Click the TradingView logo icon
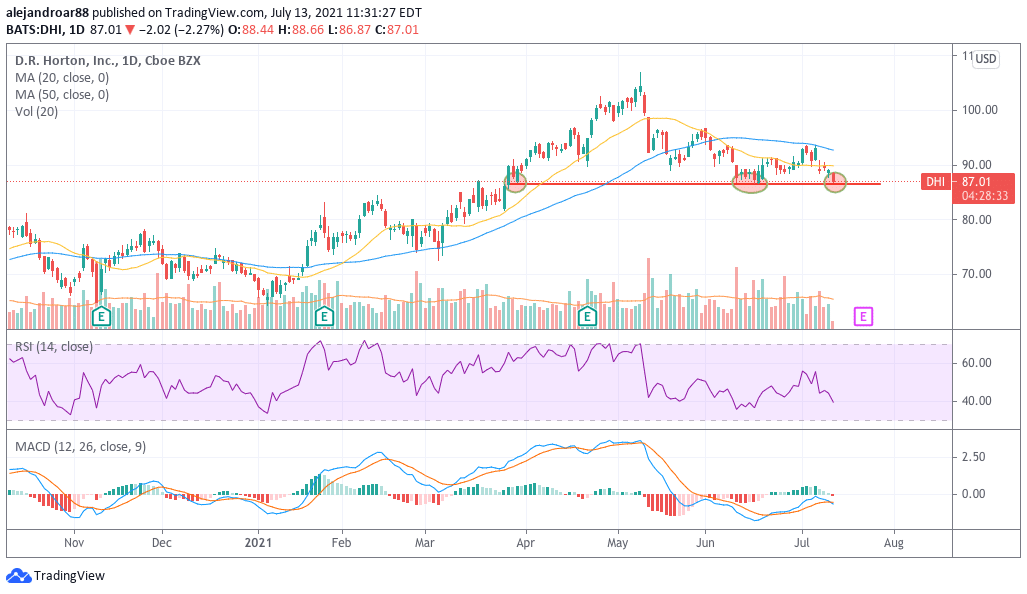 [x=18, y=576]
